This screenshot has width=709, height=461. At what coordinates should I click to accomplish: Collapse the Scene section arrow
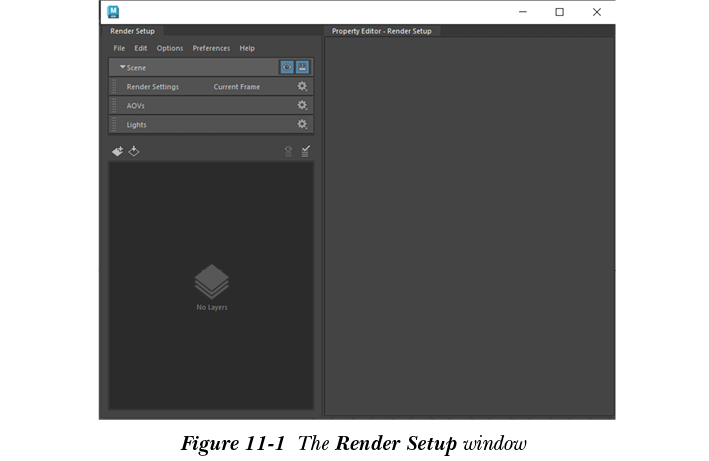pos(122,67)
